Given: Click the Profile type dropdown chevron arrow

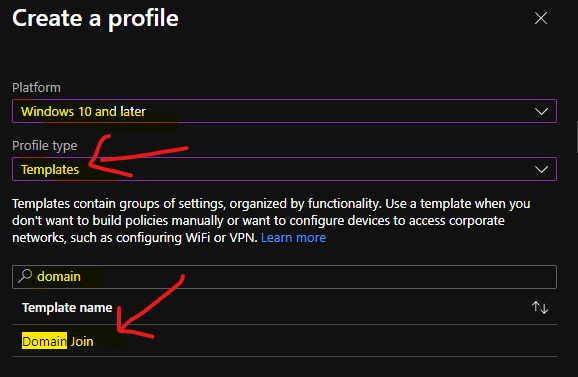Looking at the screenshot, I should click(x=541, y=170).
